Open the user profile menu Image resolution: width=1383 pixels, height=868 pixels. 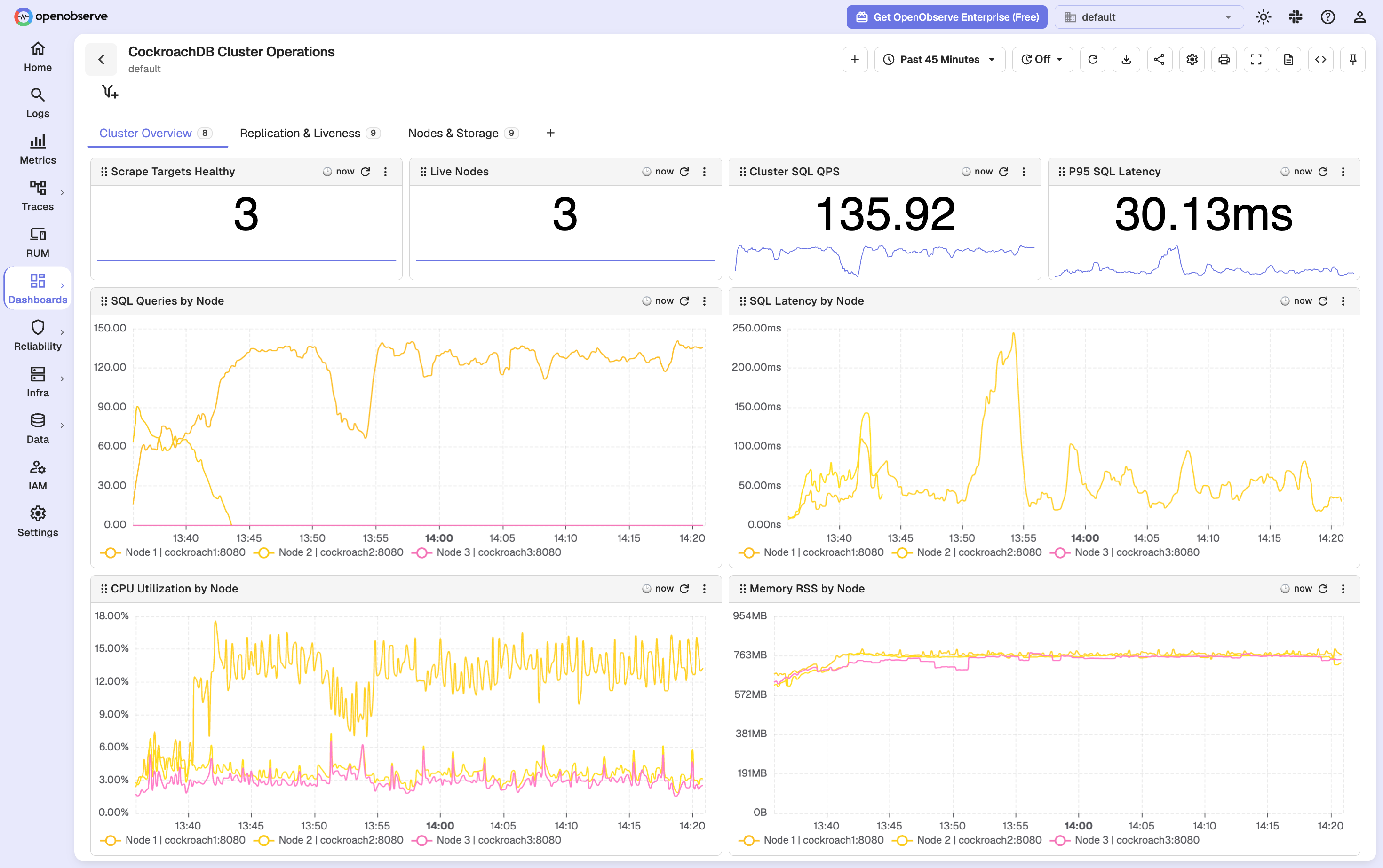coord(1359,17)
